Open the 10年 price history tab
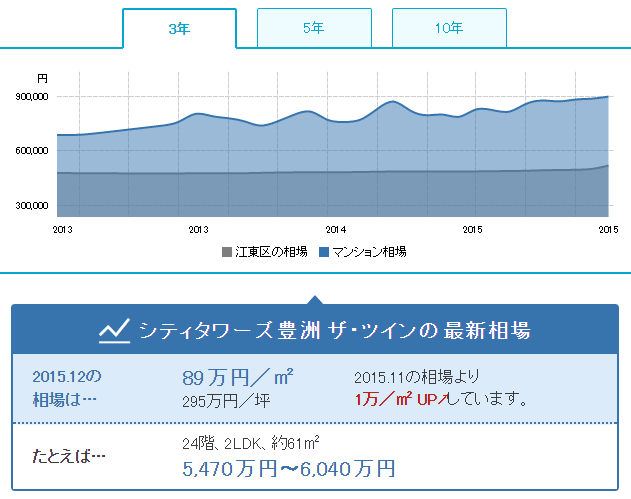The image size is (631, 499). click(449, 28)
